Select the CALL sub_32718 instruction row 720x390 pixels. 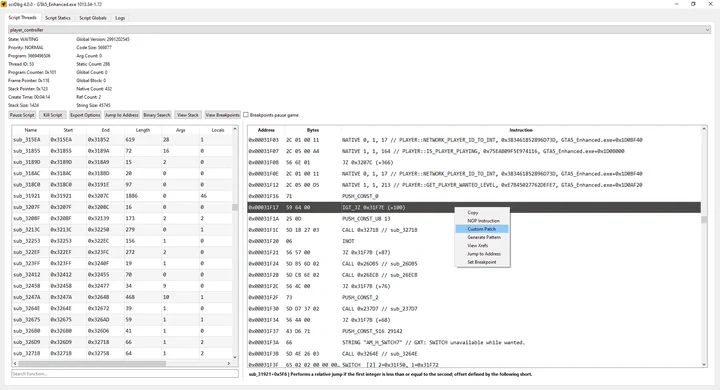[x=474, y=230]
